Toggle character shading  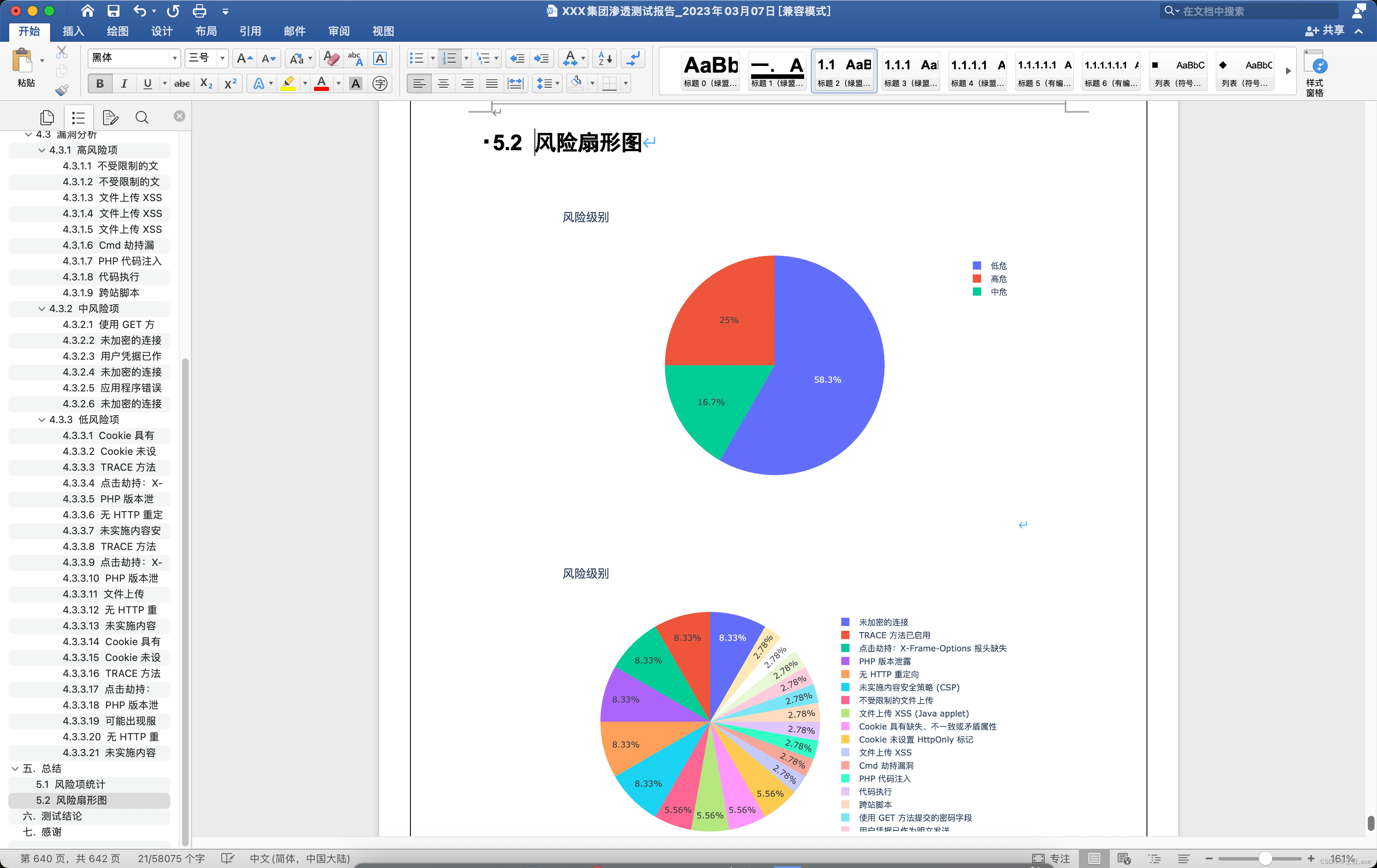pyautogui.click(x=356, y=84)
